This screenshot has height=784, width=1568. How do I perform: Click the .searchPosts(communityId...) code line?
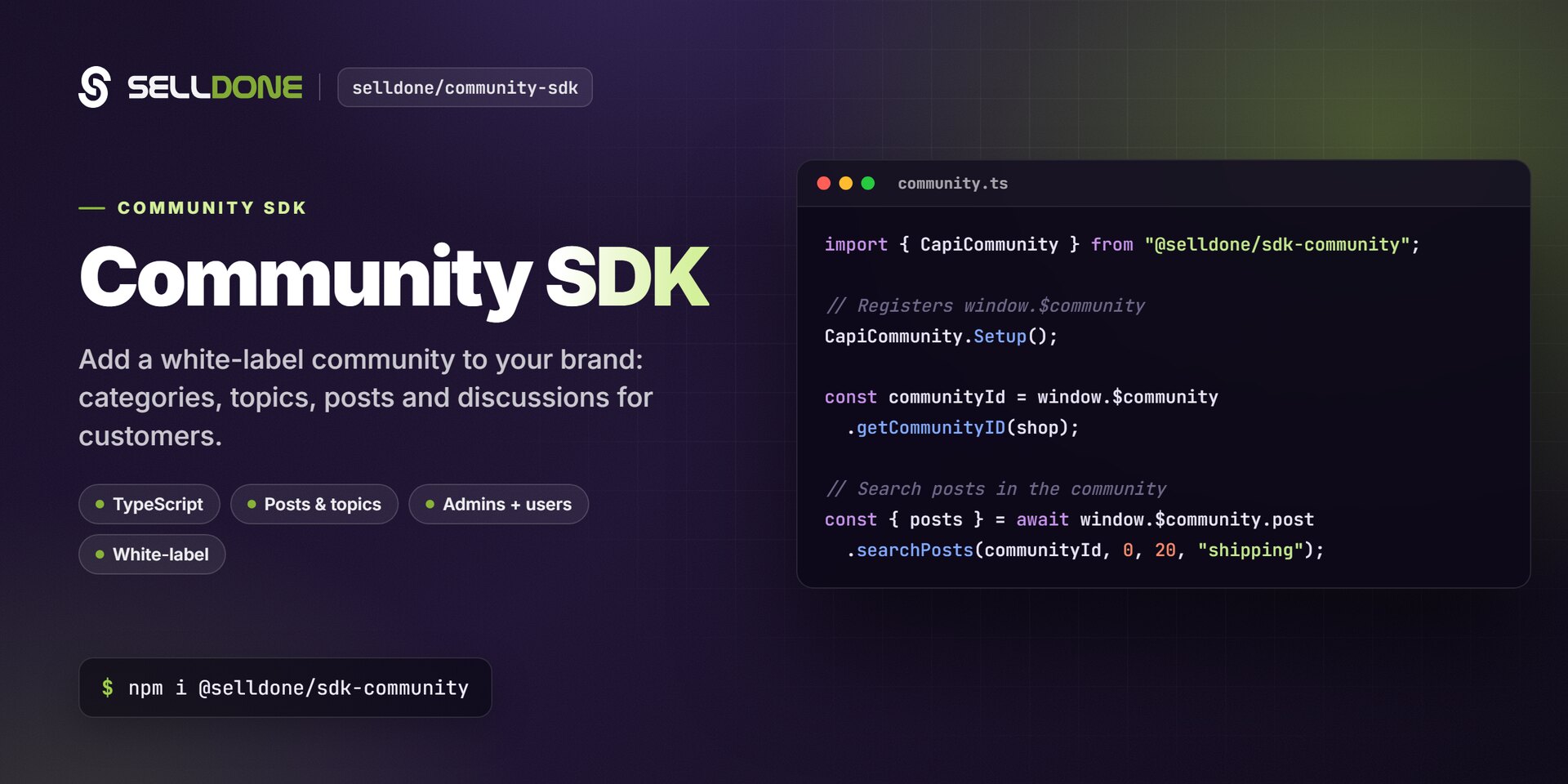point(1085,550)
